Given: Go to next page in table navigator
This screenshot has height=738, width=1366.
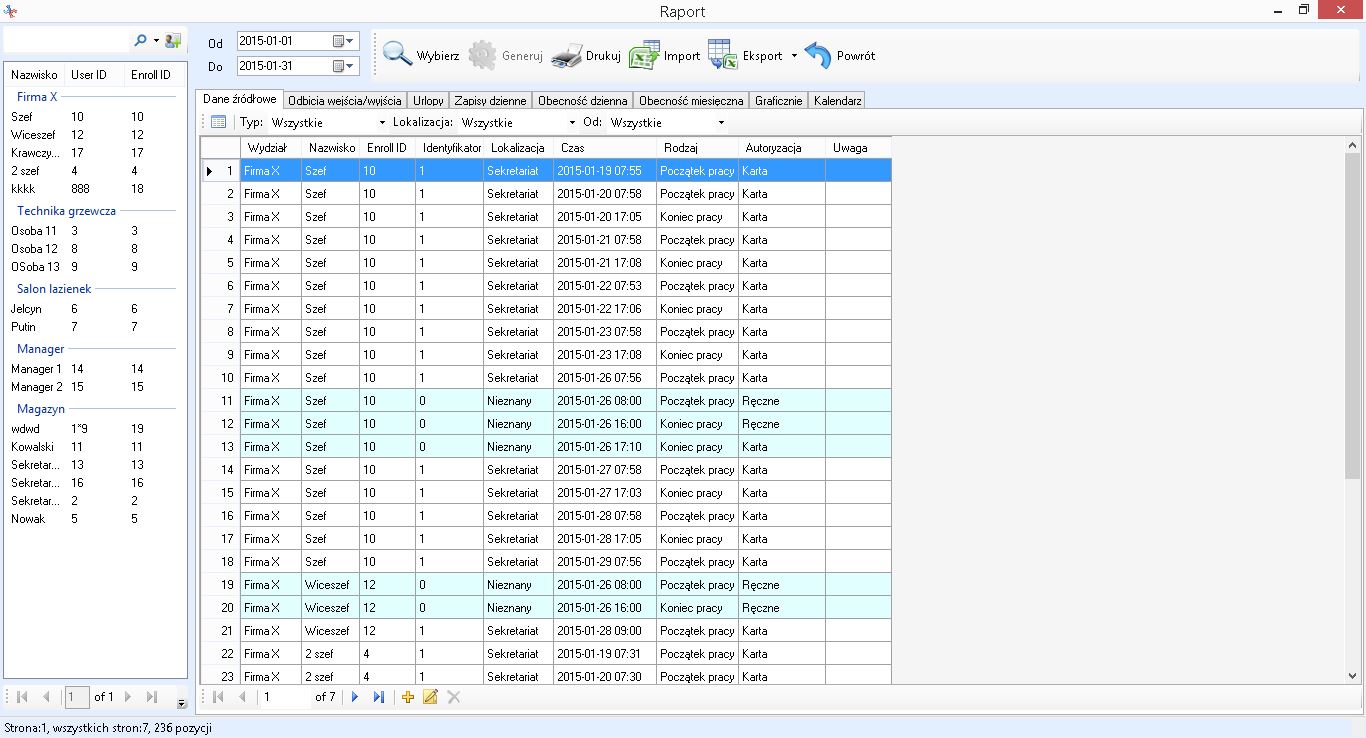Looking at the screenshot, I should coord(355,697).
